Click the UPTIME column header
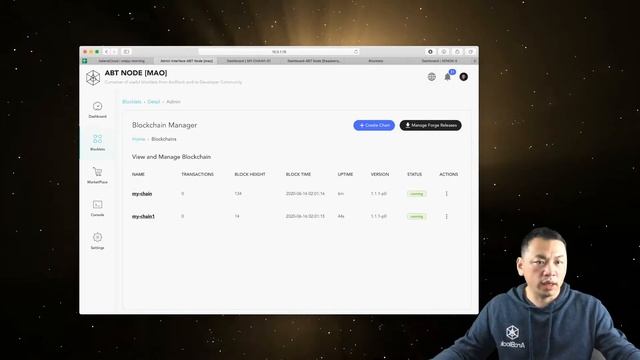 [345, 174]
